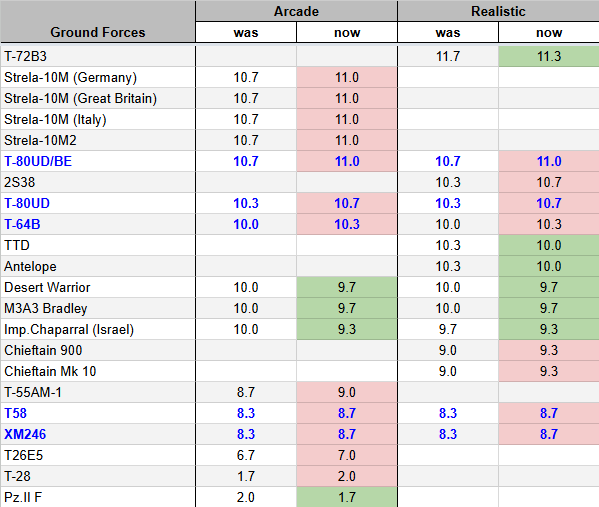Select the Strela-10M (Germany) cell
The image size is (599, 507).
[x=98, y=78]
